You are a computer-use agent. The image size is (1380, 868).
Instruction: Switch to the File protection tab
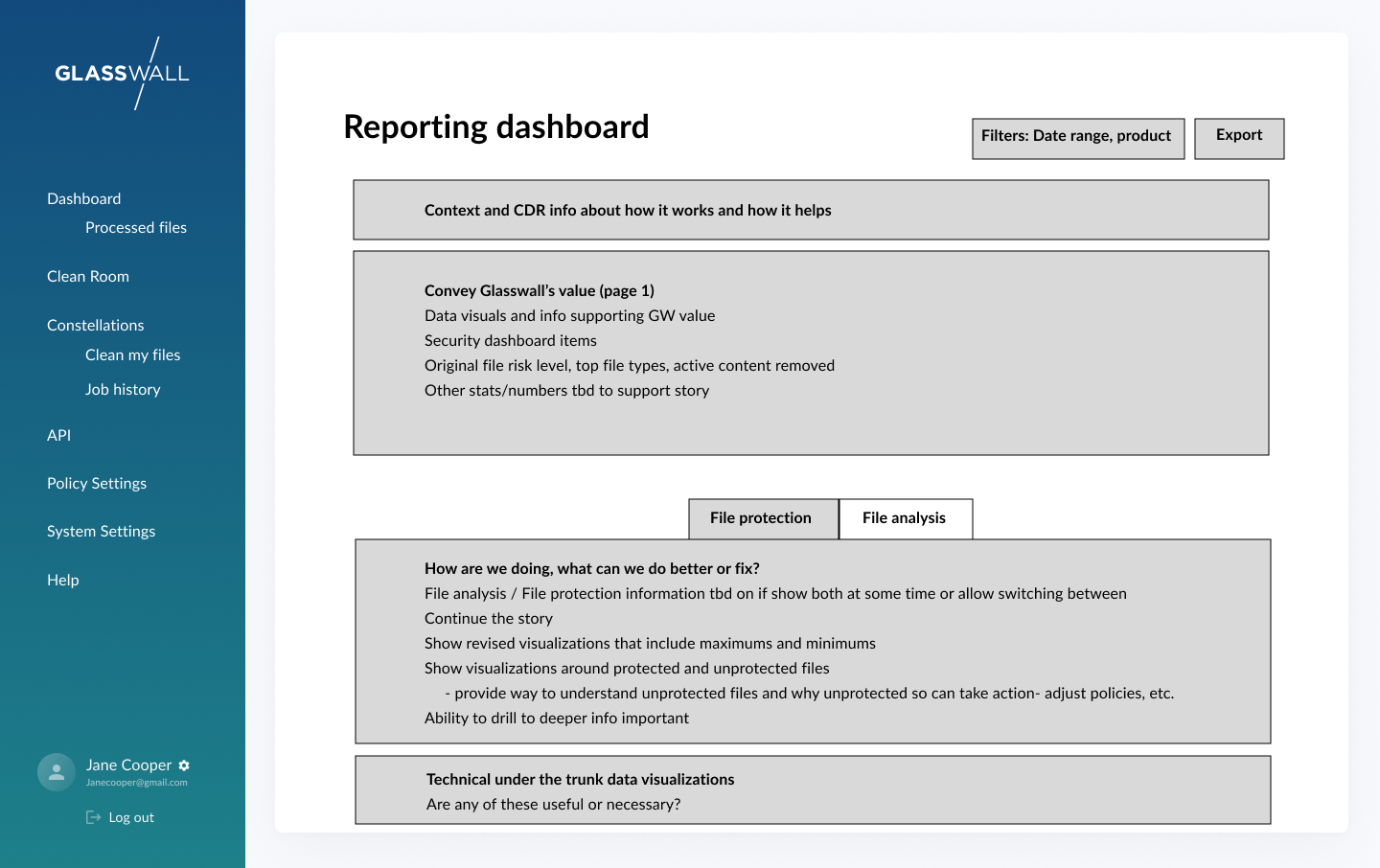[764, 519]
